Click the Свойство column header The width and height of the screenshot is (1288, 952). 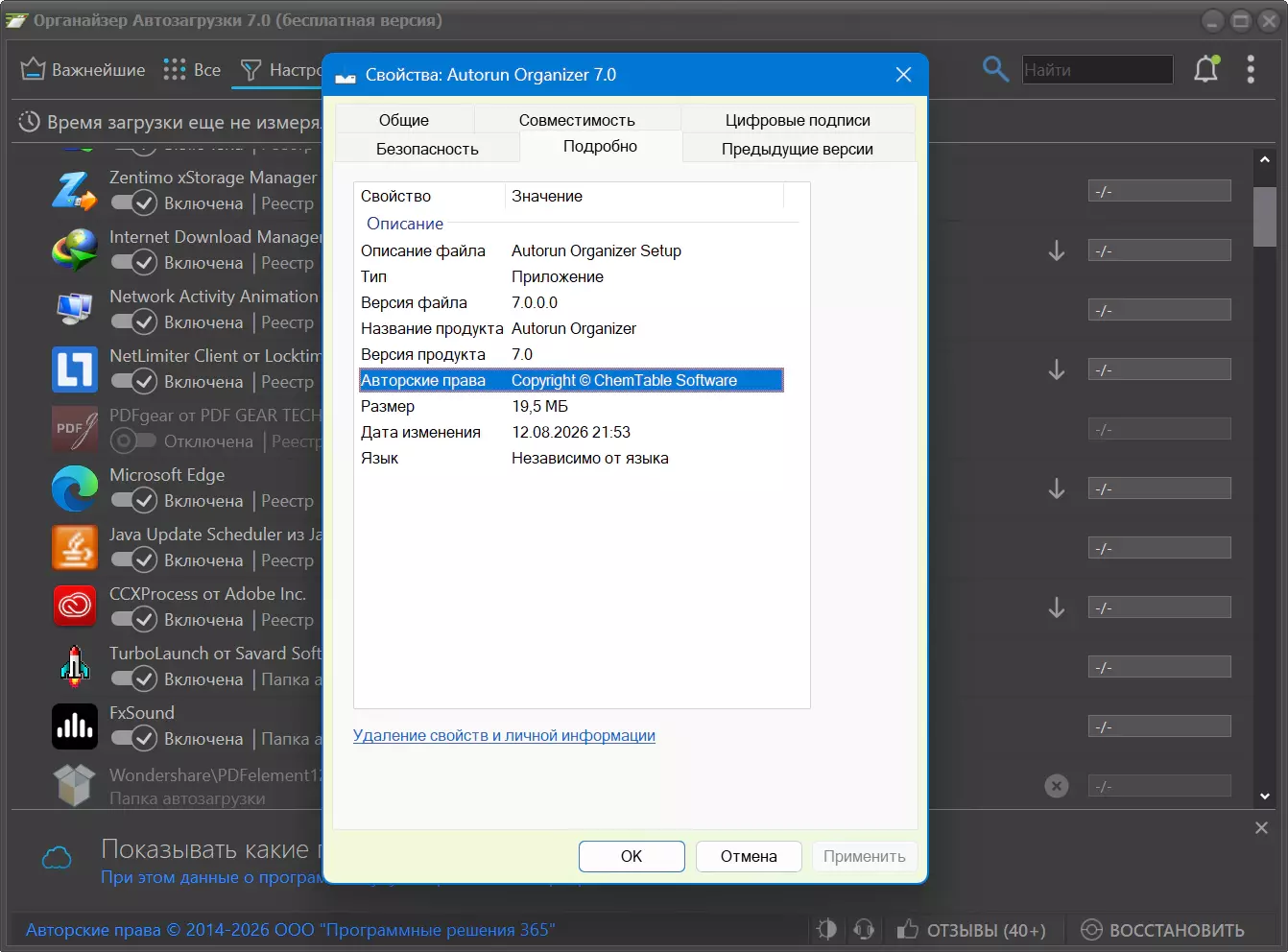tap(430, 196)
